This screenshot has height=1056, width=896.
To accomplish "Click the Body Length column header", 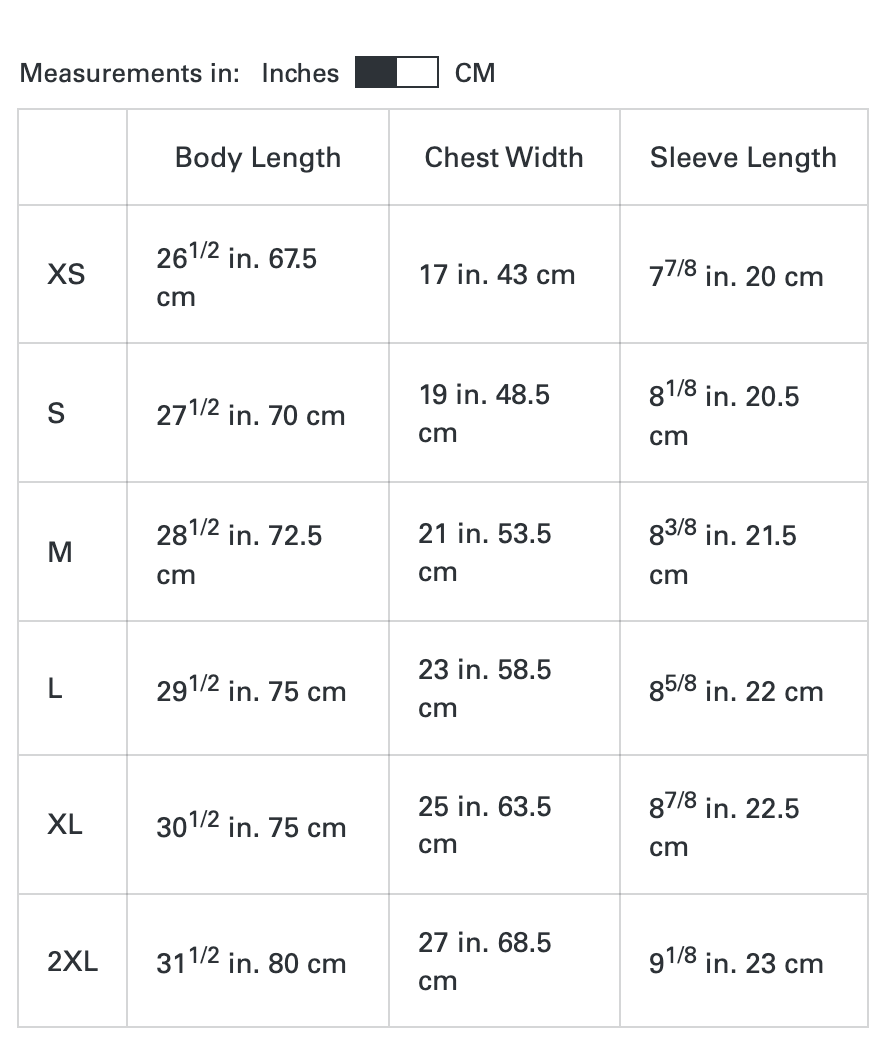I will [257, 158].
